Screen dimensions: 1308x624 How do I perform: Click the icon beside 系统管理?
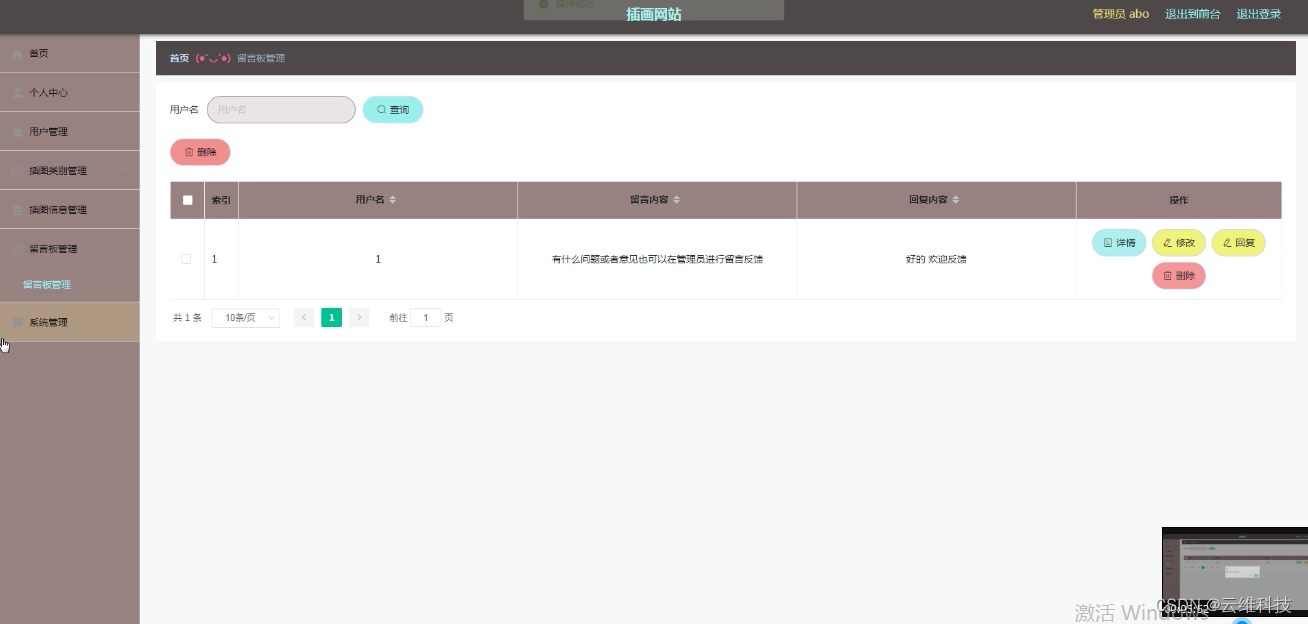[18, 322]
